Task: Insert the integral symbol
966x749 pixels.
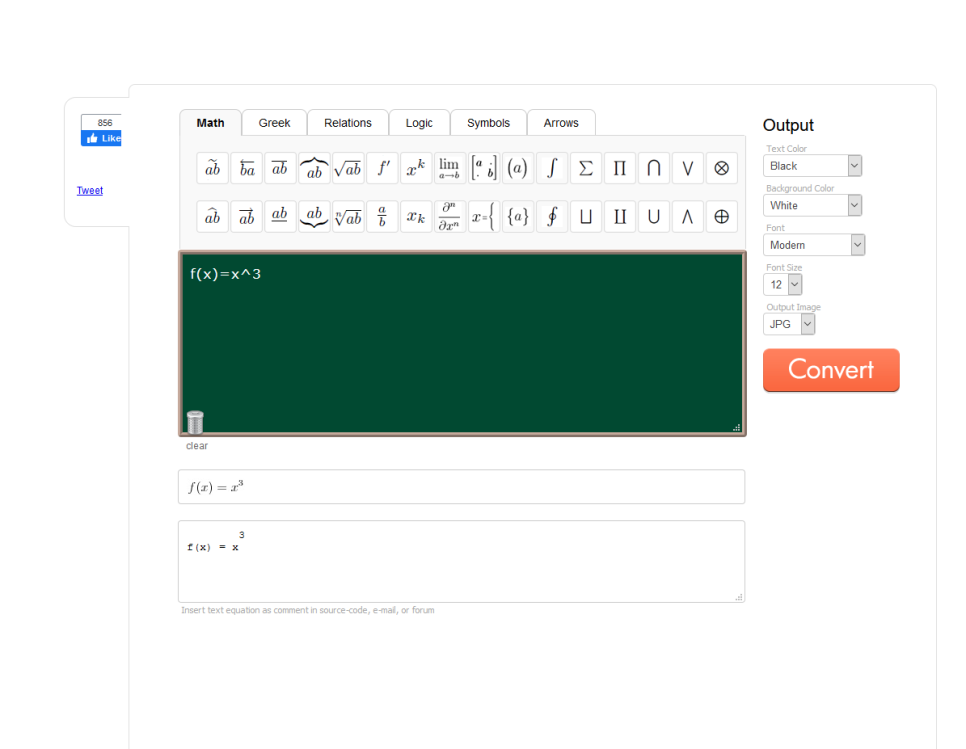Action: coord(552,168)
